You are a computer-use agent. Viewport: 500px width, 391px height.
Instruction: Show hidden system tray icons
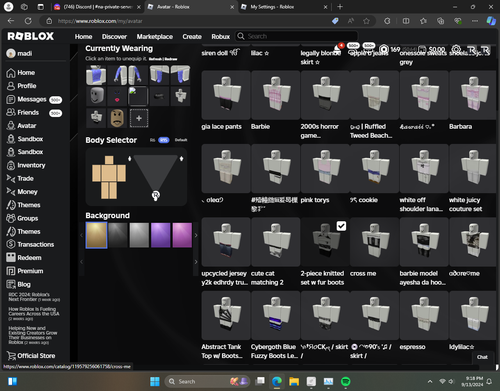(430, 381)
